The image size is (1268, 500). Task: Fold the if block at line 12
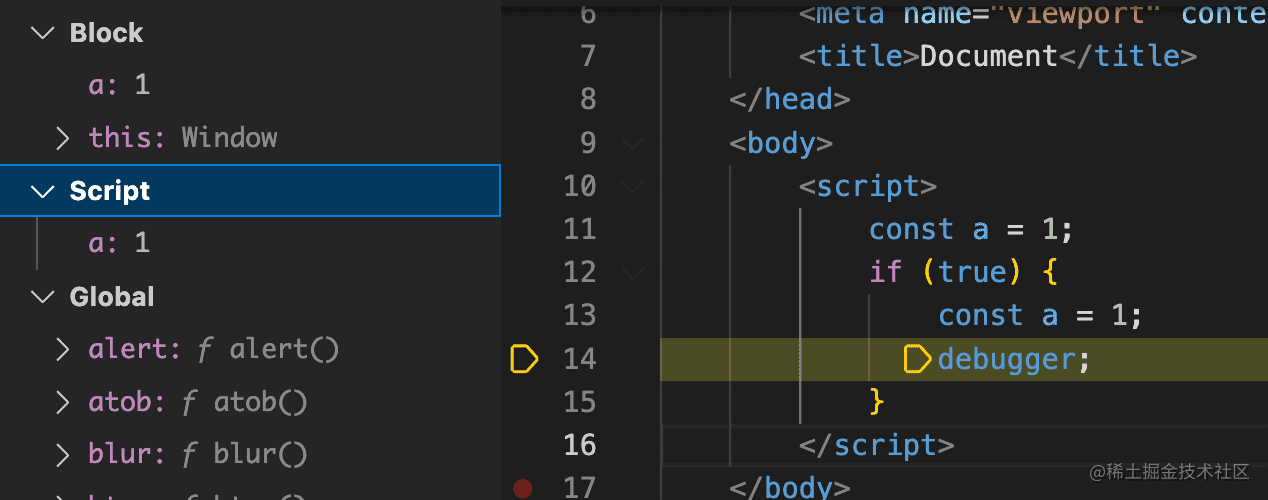click(632, 272)
